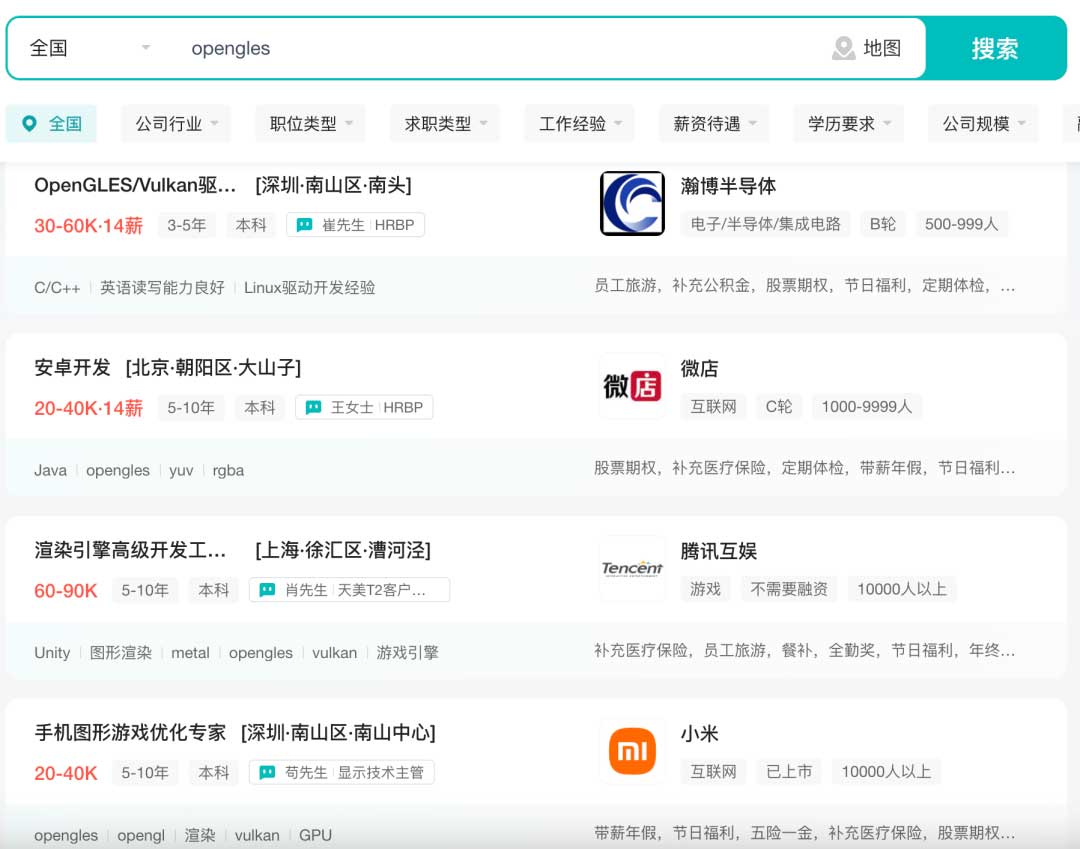Click the location pin icon in 全国 filter

click(x=30, y=124)
